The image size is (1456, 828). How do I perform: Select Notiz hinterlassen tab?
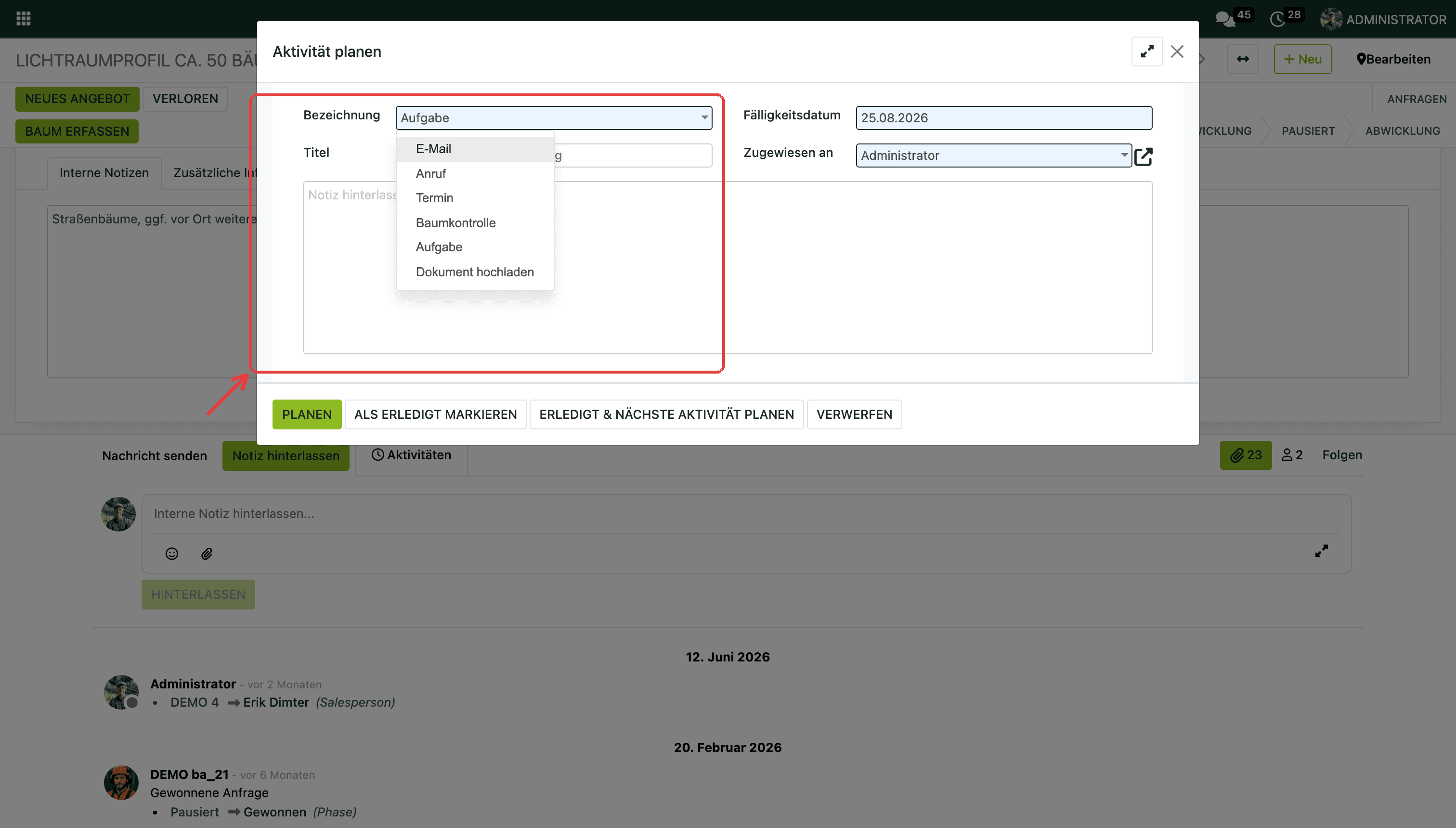(x=286, y=455)
